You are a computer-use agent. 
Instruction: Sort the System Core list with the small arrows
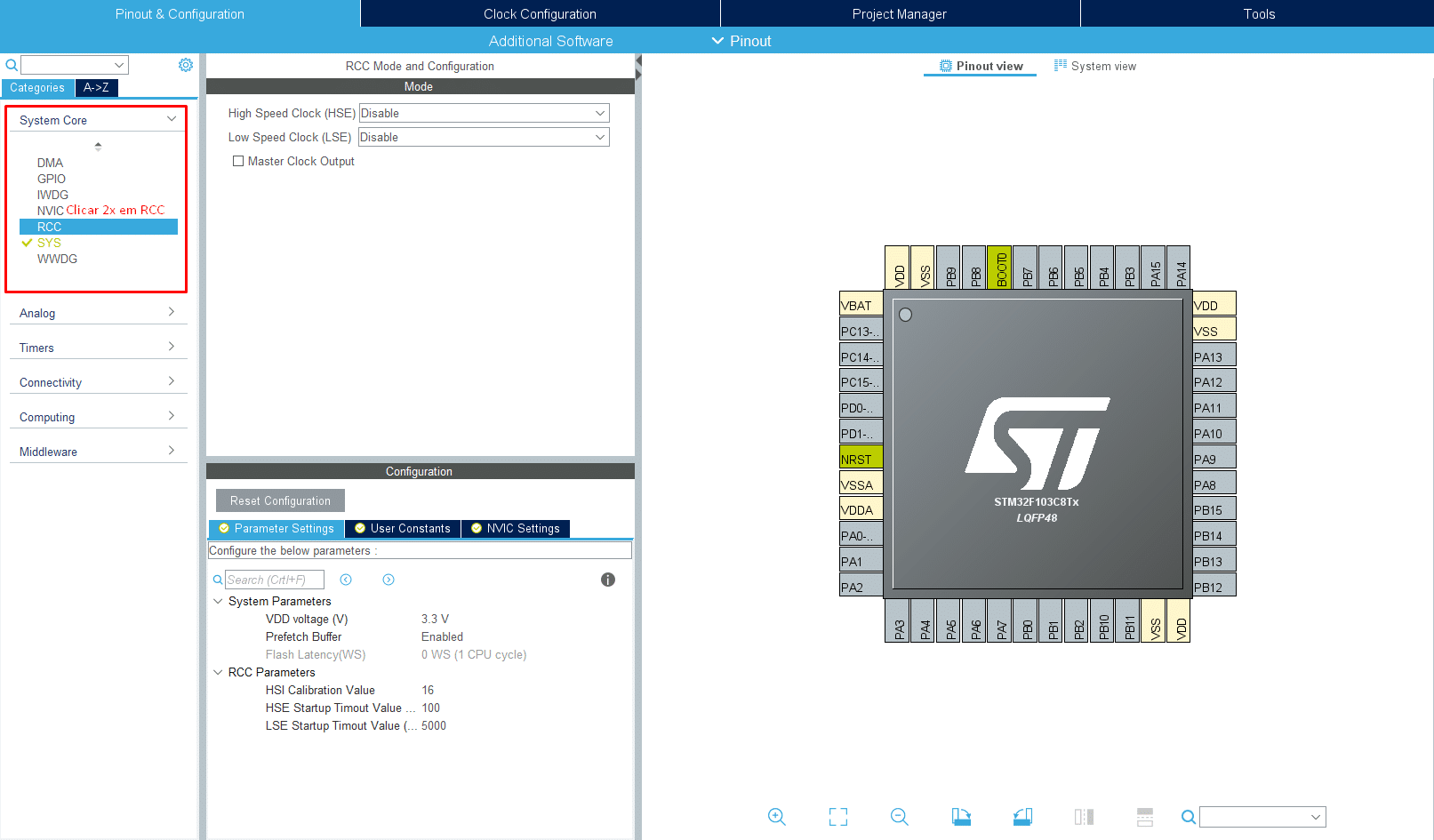98,146
